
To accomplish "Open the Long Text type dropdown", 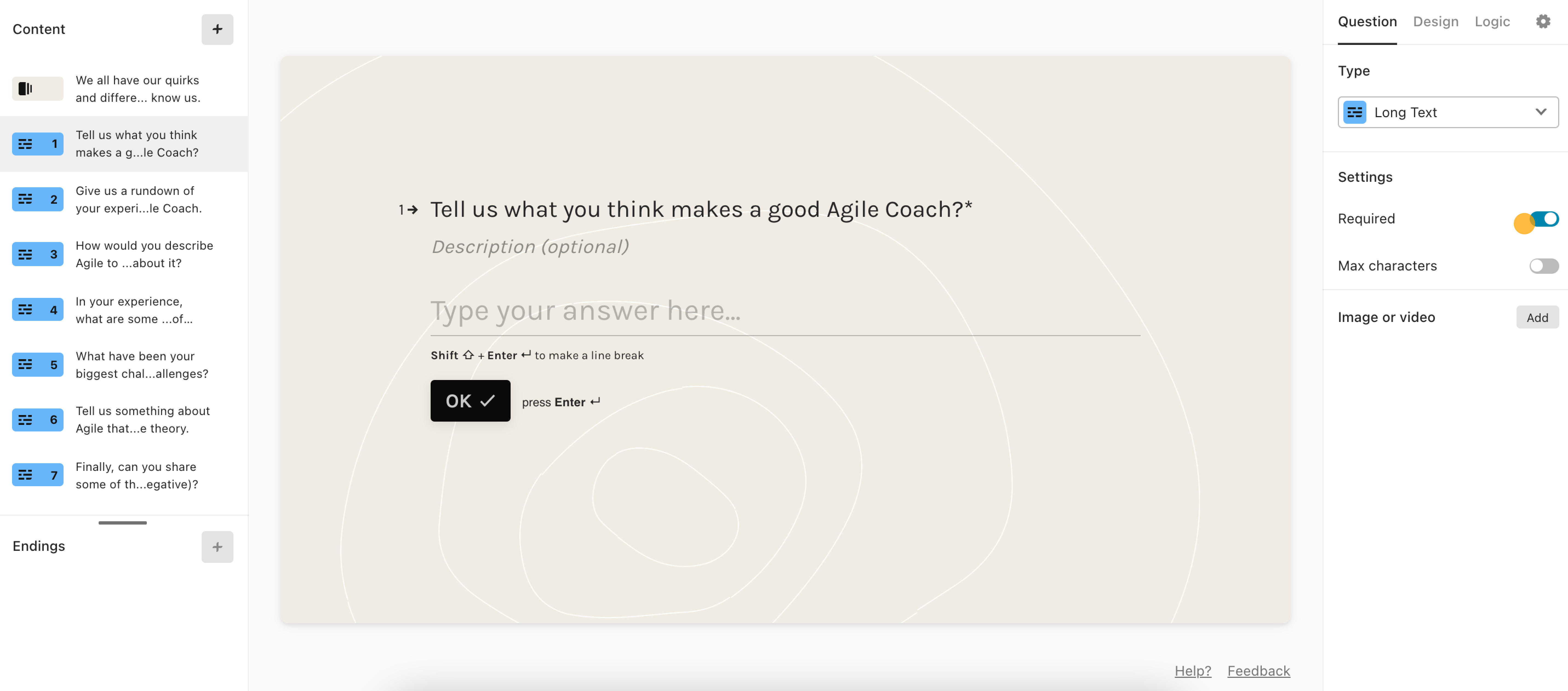I will [1447, 113].
